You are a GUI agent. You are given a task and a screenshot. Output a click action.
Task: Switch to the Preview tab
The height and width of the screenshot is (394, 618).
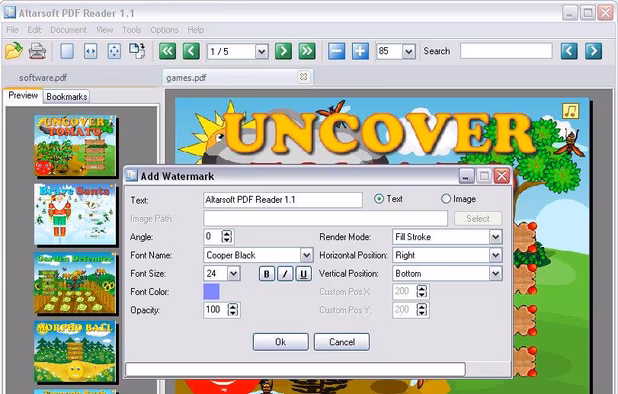[x=23, y=95]
